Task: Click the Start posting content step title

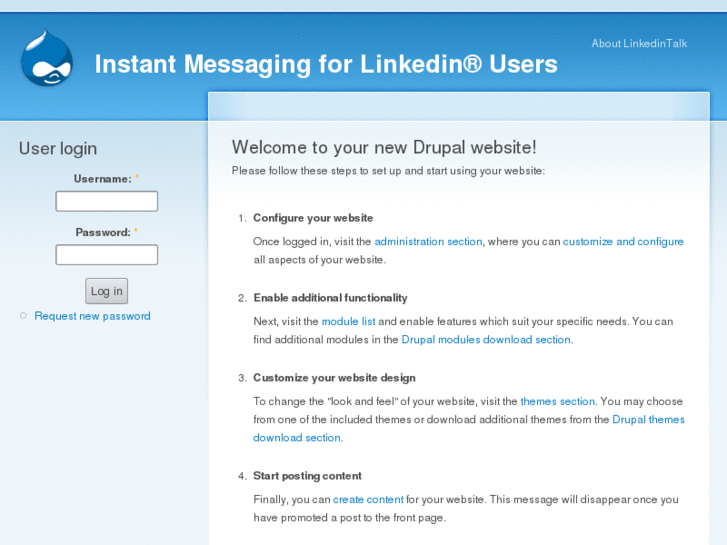Action: [x=307, y=476]
